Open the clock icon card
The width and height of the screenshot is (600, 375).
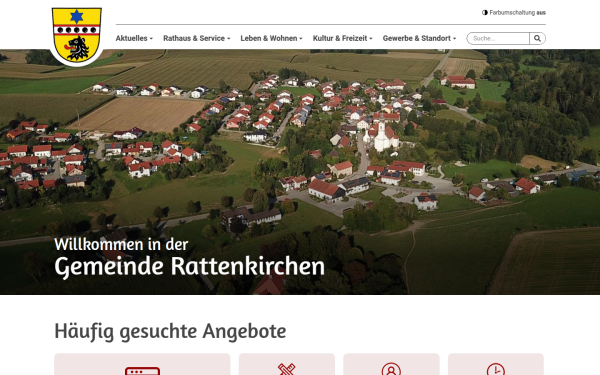coord(496,364)
